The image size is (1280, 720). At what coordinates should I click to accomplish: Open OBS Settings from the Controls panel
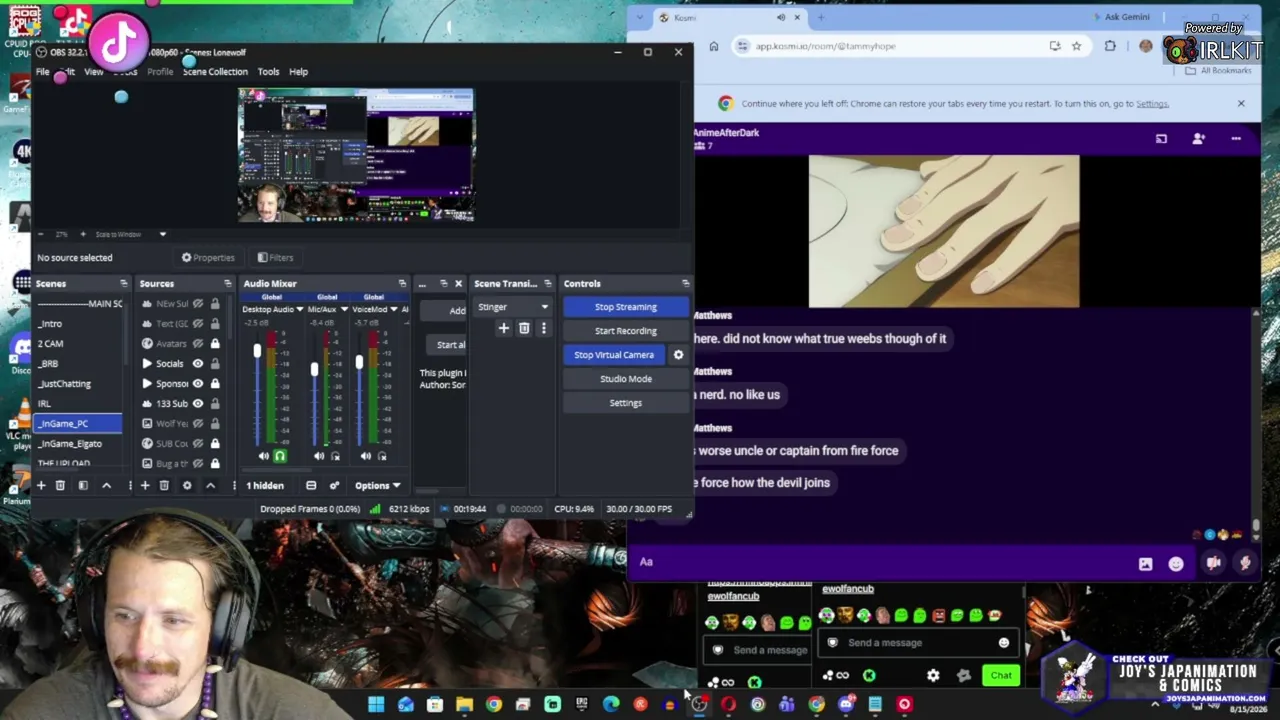[x=626, y=403]
